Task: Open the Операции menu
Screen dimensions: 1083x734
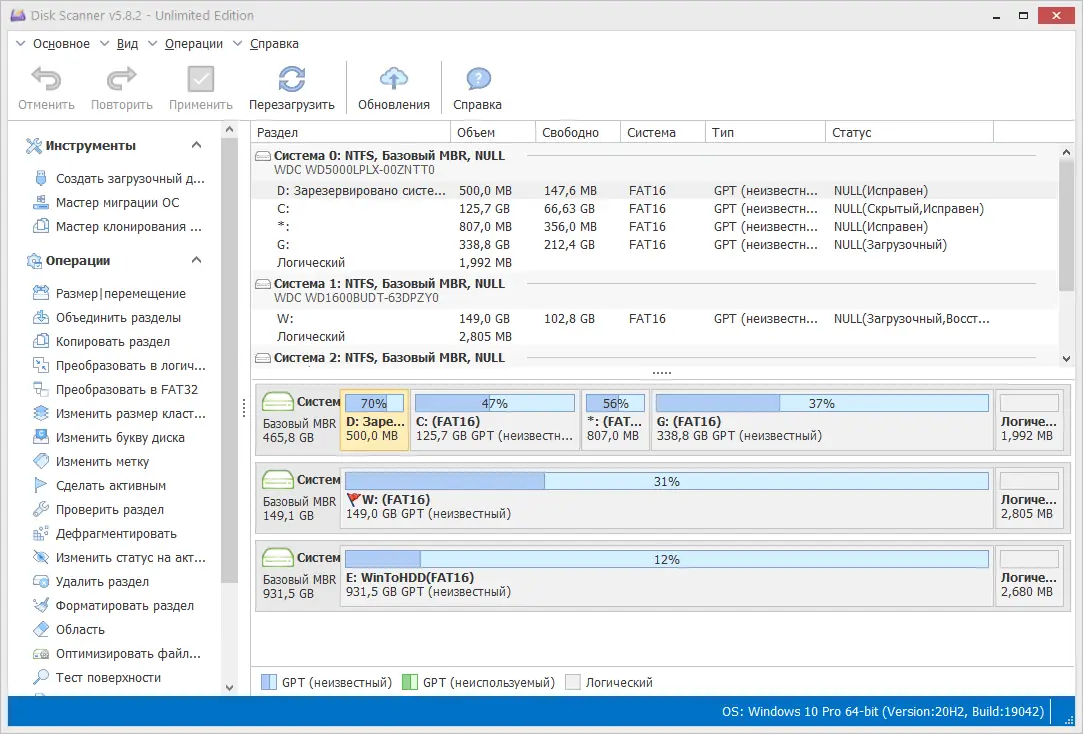Action: coord(194,44)
